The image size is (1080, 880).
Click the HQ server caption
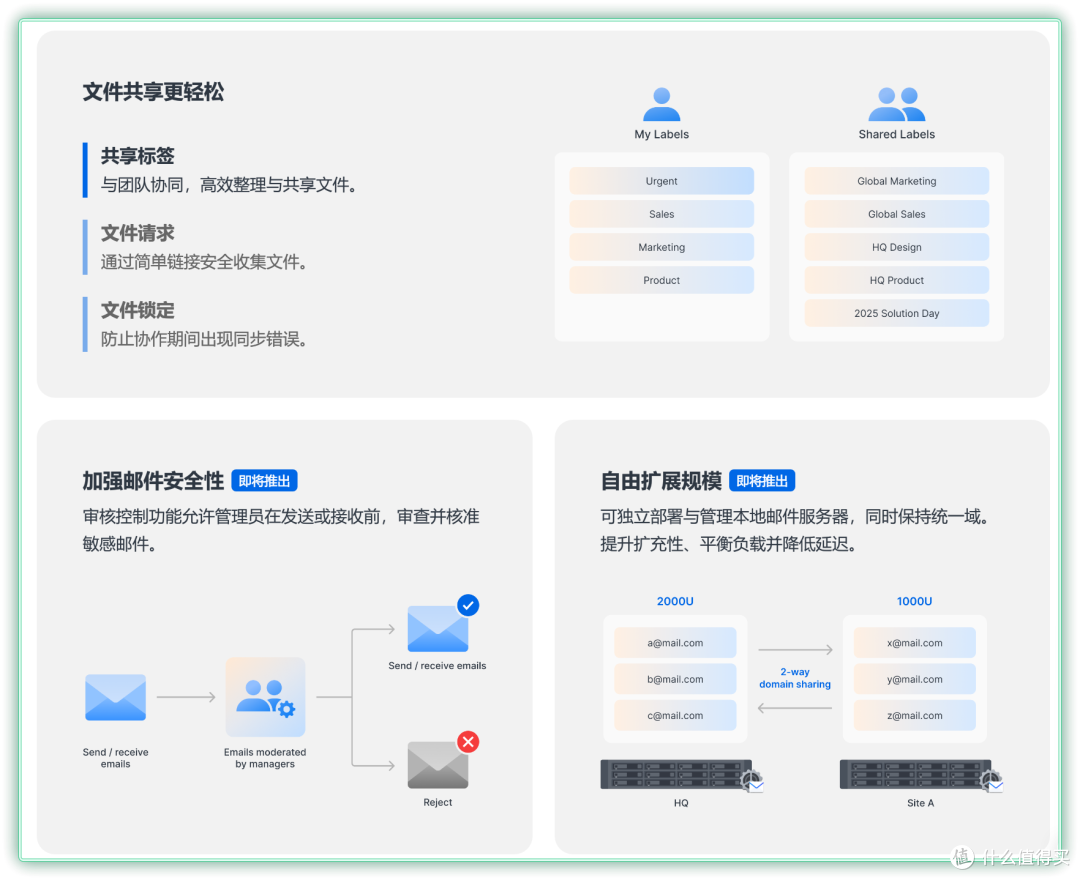coord(681,803)
